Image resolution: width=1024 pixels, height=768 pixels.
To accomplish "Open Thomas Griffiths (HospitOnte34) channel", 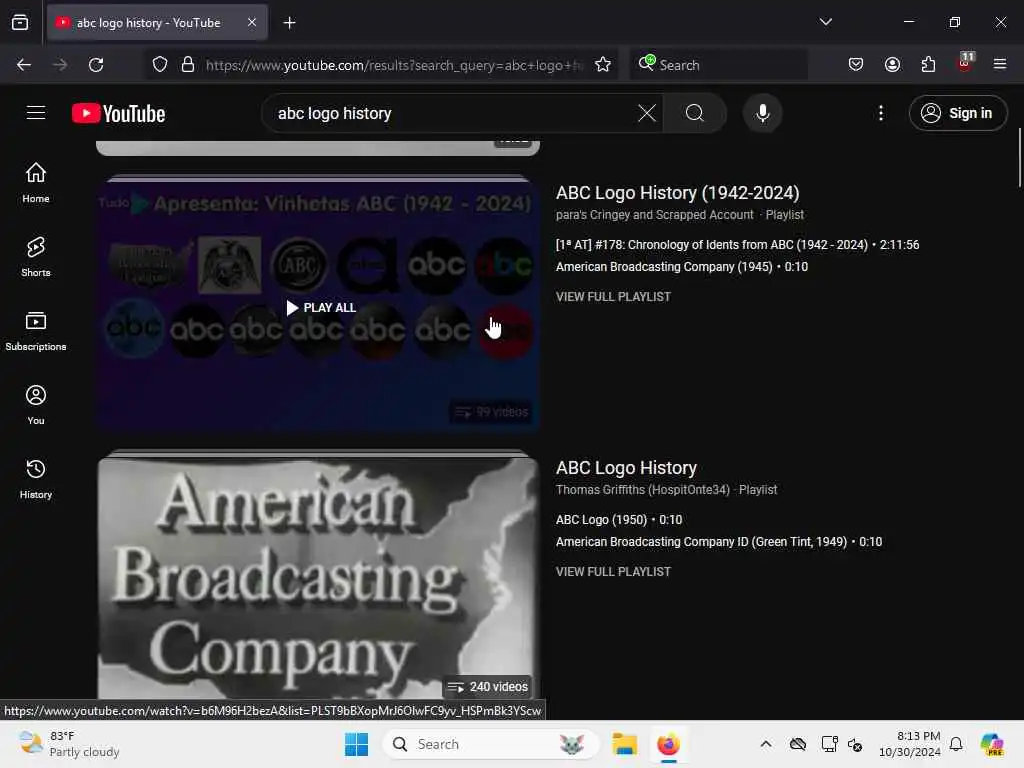I will (x=643, y=490).
